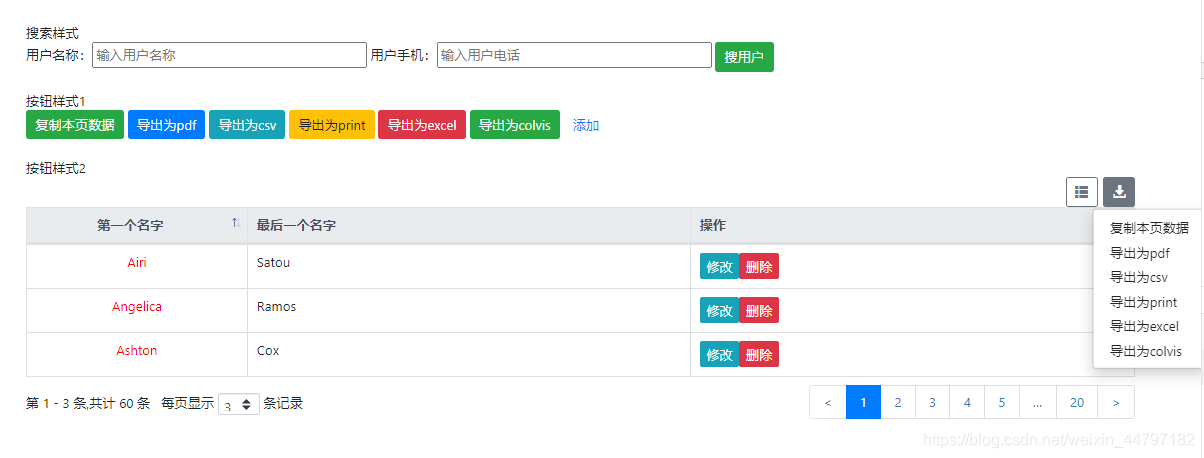
Task: Click the 操作 column header
Action: 912,225
